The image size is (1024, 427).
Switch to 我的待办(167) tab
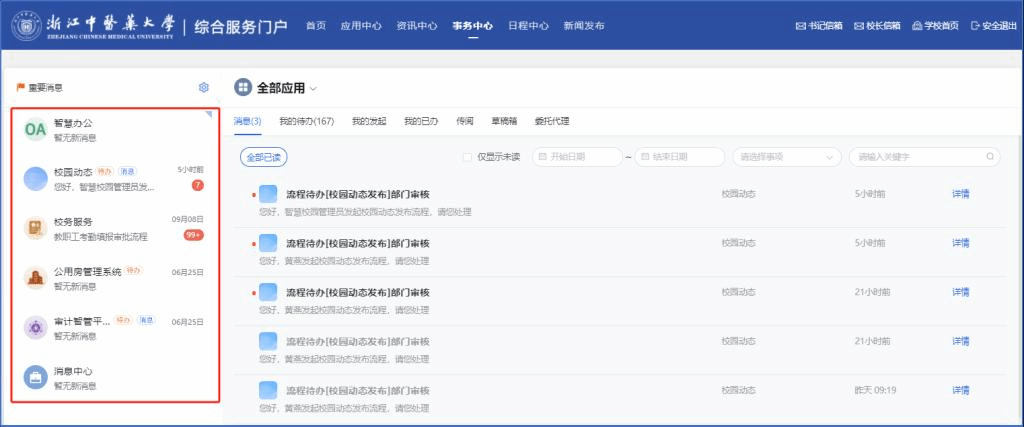click(x=306, y=121)
